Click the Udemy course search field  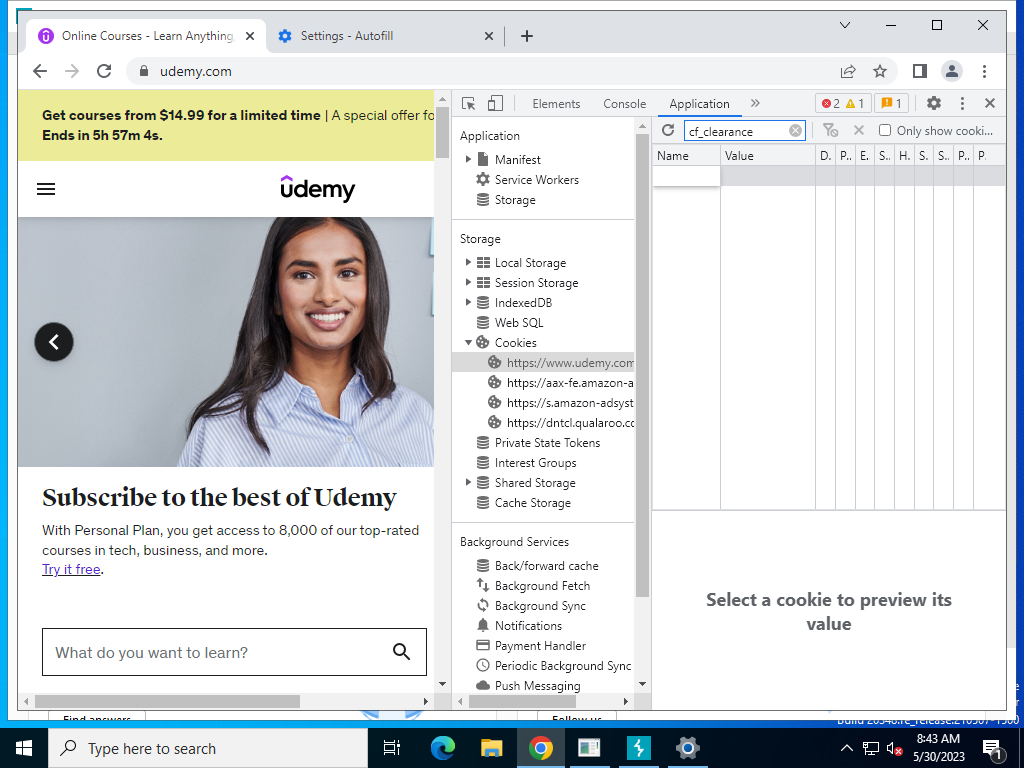pyautogui.click(x=234, y=652)
